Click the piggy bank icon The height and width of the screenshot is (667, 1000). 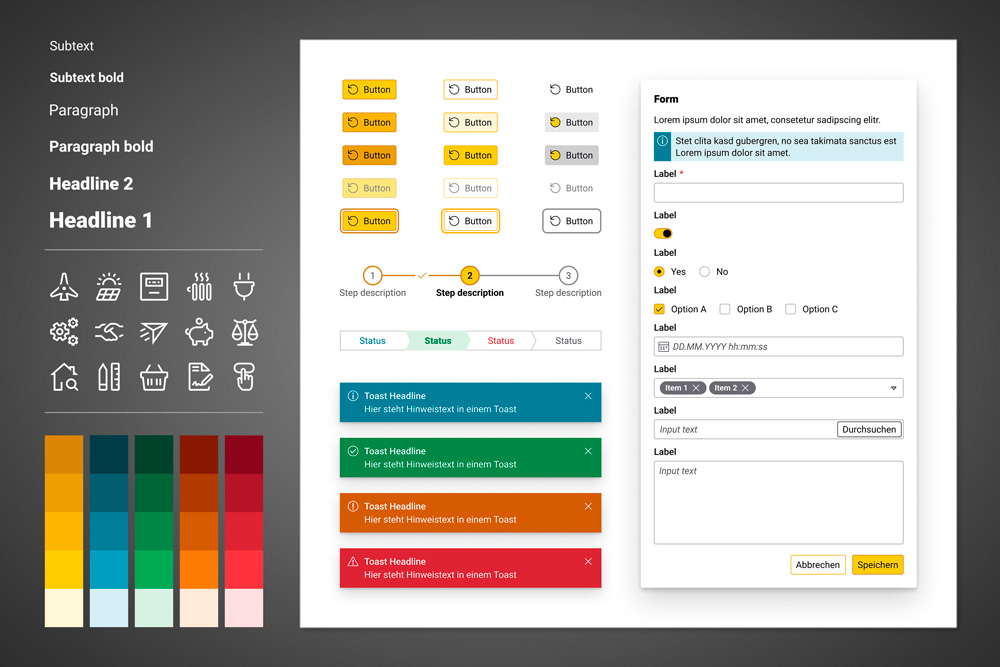coord(200,332)
